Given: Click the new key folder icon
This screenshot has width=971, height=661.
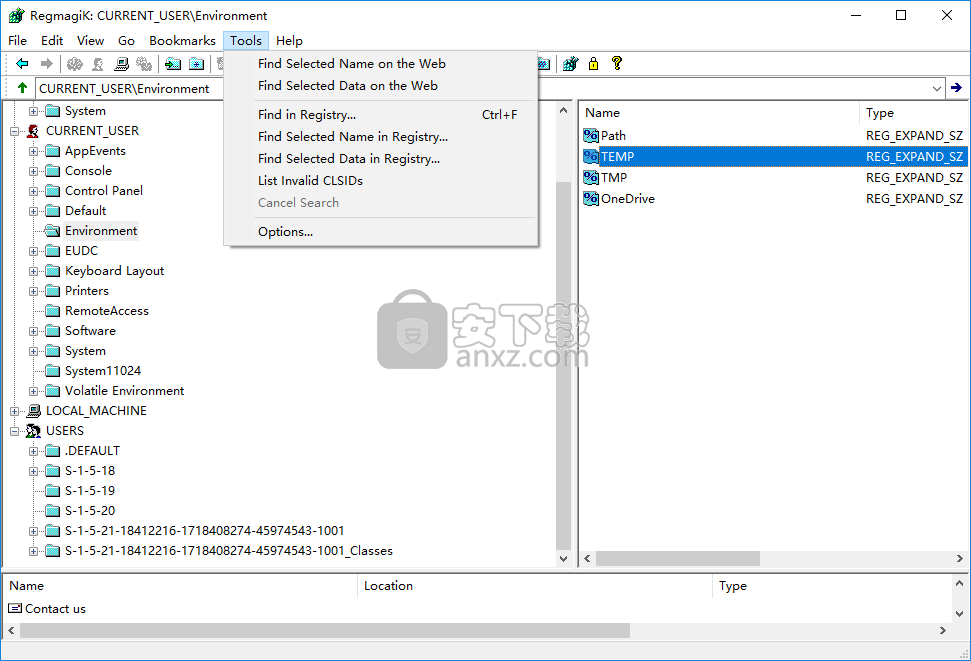Looking at the screenshot, I should 196,63.
